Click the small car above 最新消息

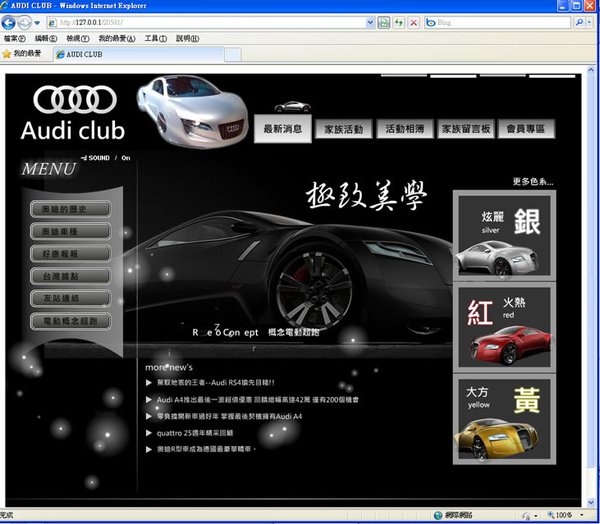(292, 106)
